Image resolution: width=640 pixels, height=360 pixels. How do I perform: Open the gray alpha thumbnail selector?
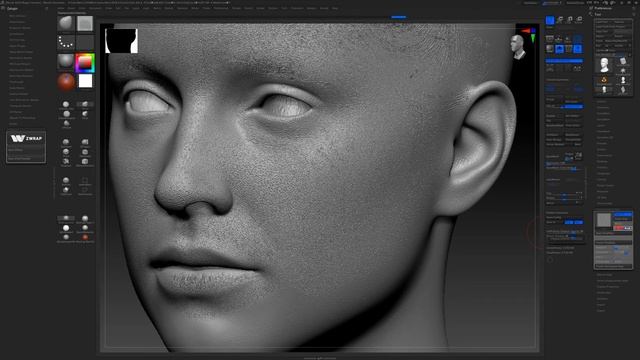(x=85, y=23)
